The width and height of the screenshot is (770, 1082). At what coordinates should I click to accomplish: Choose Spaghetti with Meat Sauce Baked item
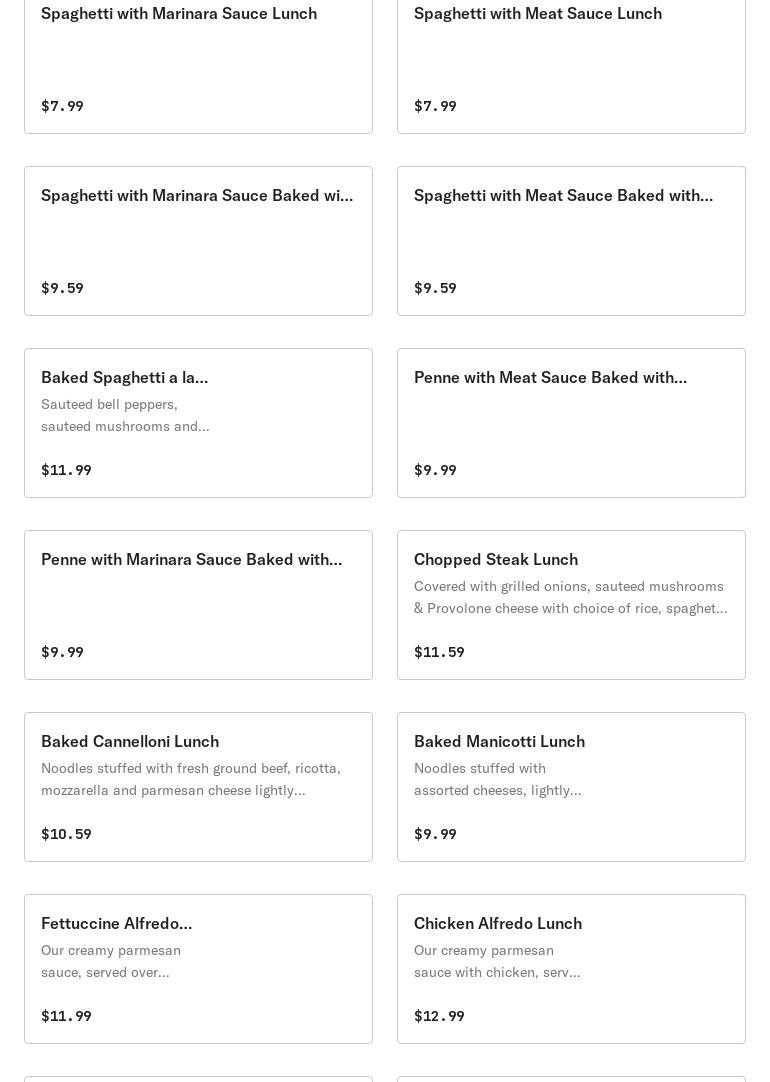click(x=563, y=196)
